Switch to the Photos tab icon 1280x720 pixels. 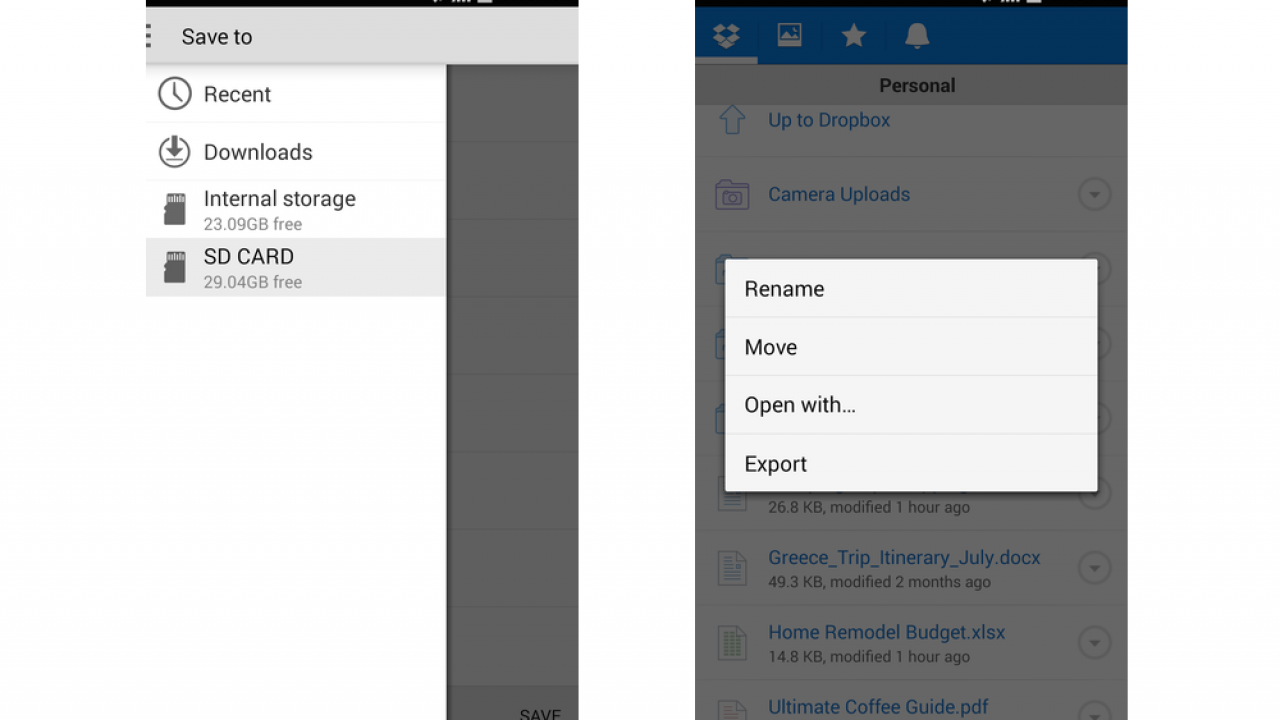click(789, 36)
